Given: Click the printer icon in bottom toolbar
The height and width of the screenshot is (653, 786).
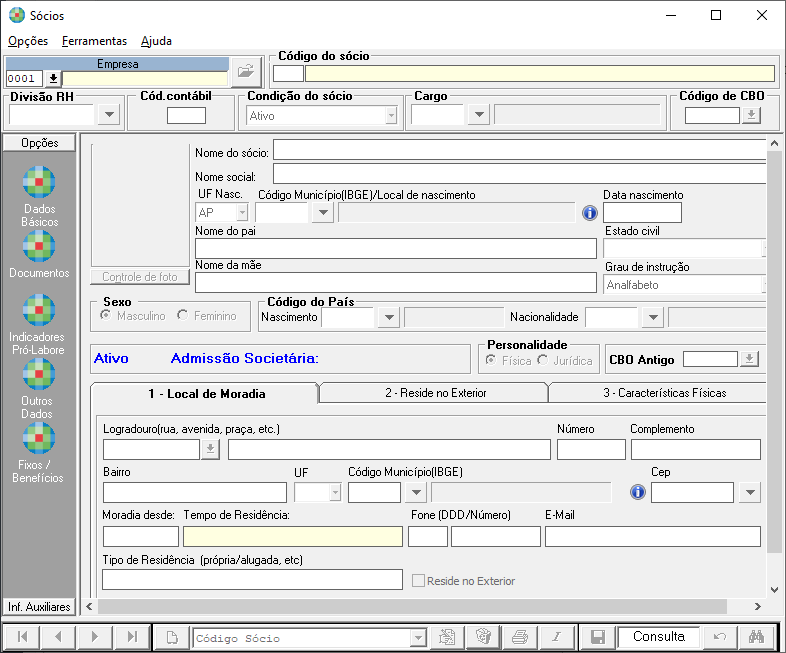Looking at the screenshot, I should tap(520, 637).
